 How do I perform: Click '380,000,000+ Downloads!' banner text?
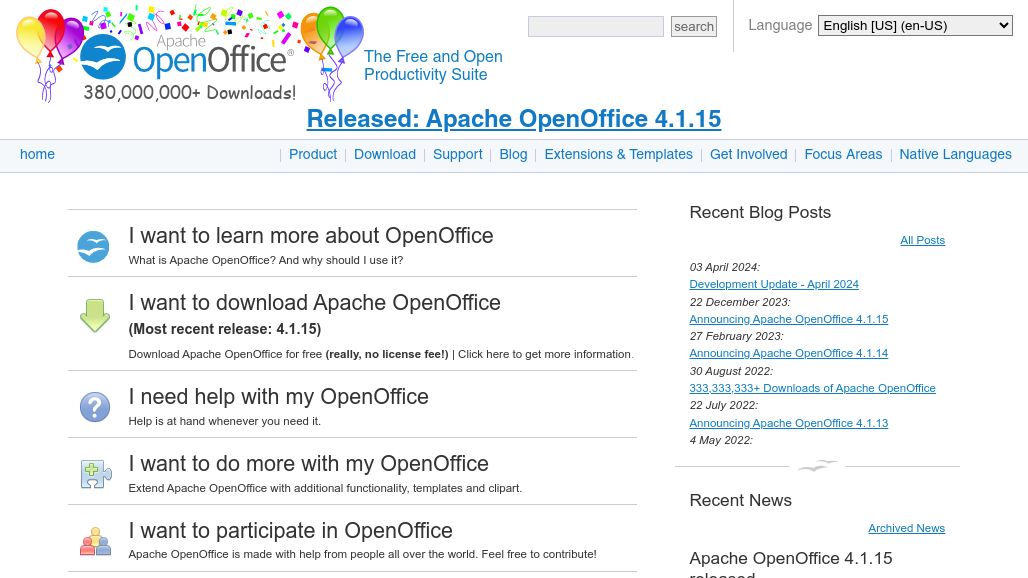[x=189, y=92]
